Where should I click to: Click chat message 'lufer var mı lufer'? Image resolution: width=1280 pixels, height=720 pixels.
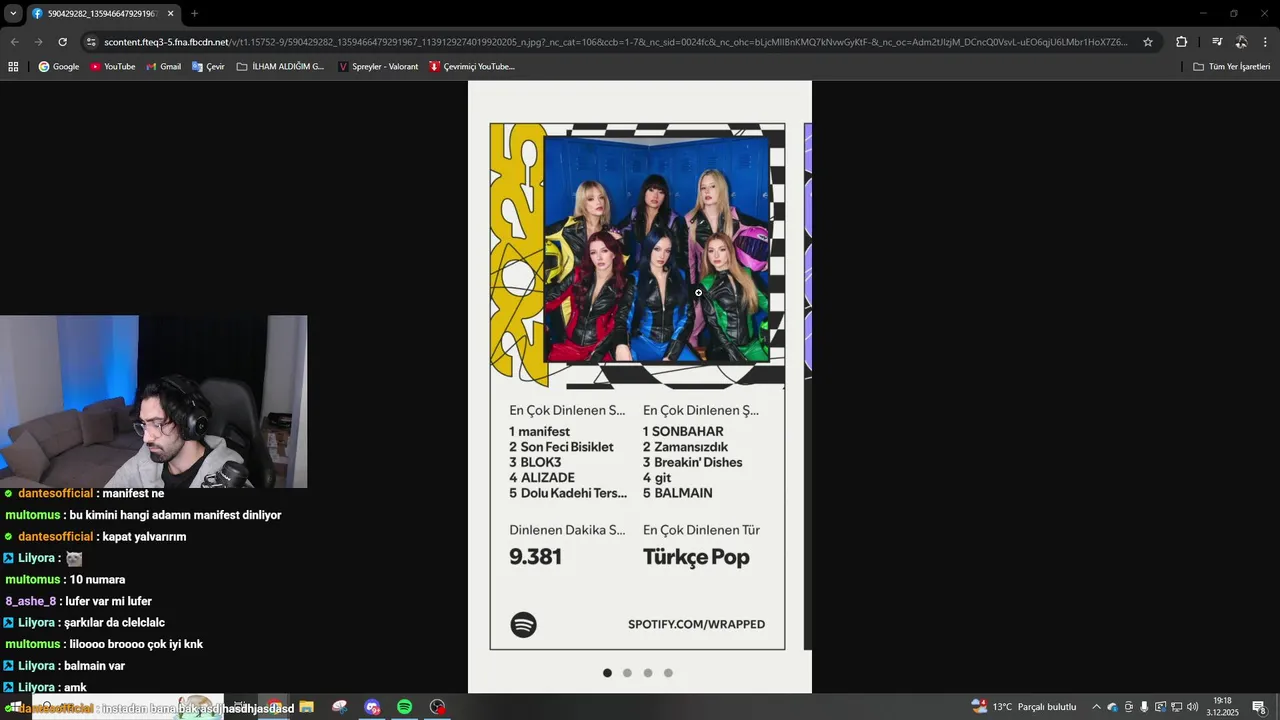coord(108,601)
